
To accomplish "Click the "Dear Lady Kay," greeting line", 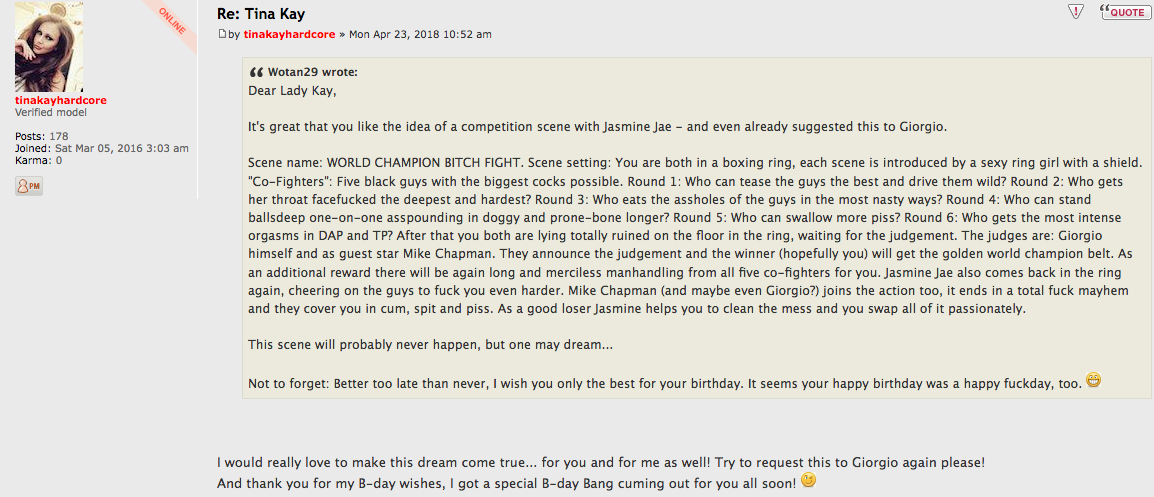I will [293, 90].
